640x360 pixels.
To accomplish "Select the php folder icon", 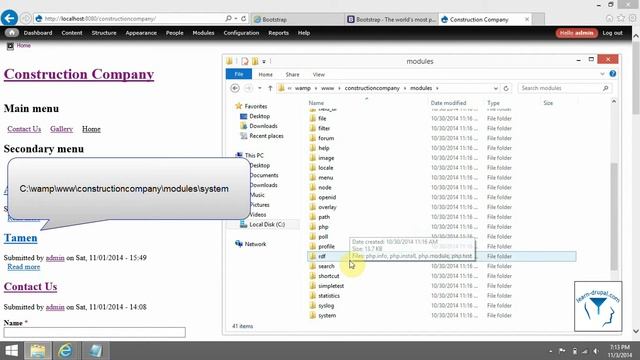I will (x=313, y=227).
